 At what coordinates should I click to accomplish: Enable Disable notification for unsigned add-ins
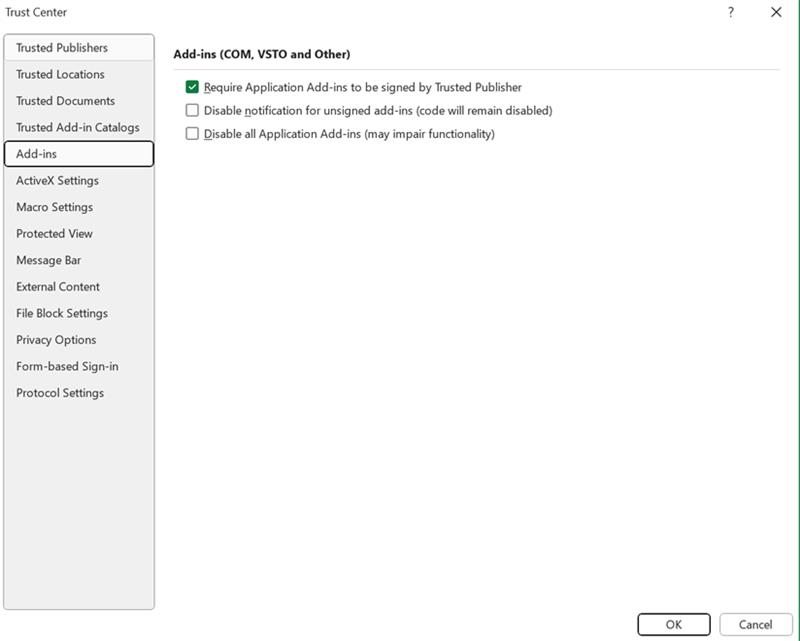(x=192, y=110)
